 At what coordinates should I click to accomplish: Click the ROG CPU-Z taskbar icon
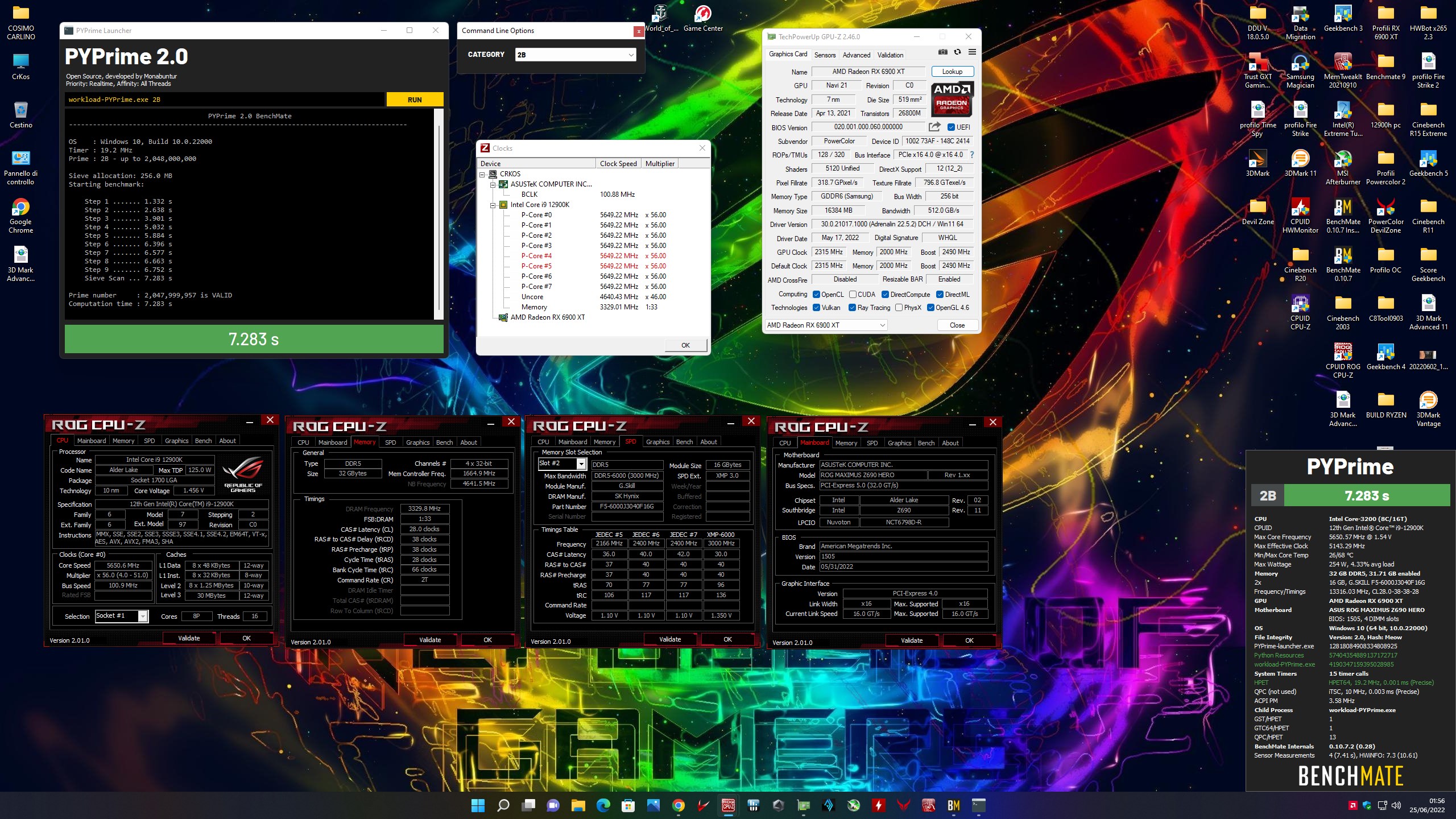click(x=728, y=805)
